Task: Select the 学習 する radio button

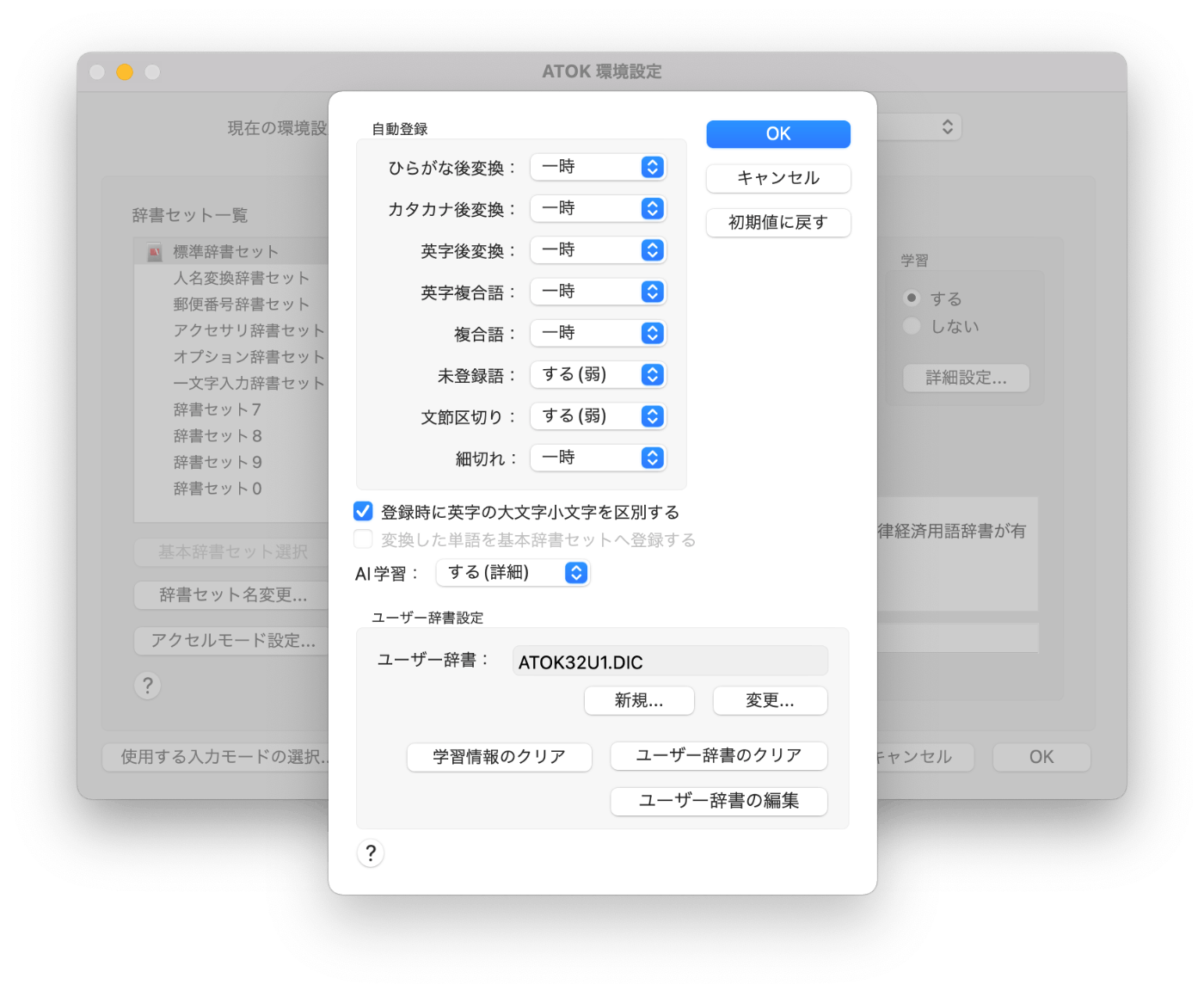Action: click(x=912, y=298)
